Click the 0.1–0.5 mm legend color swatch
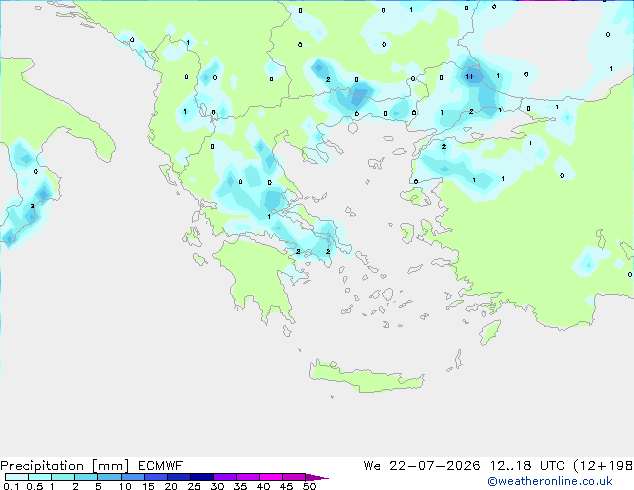Viewport: 634px width, 490px height. [17, 477]
